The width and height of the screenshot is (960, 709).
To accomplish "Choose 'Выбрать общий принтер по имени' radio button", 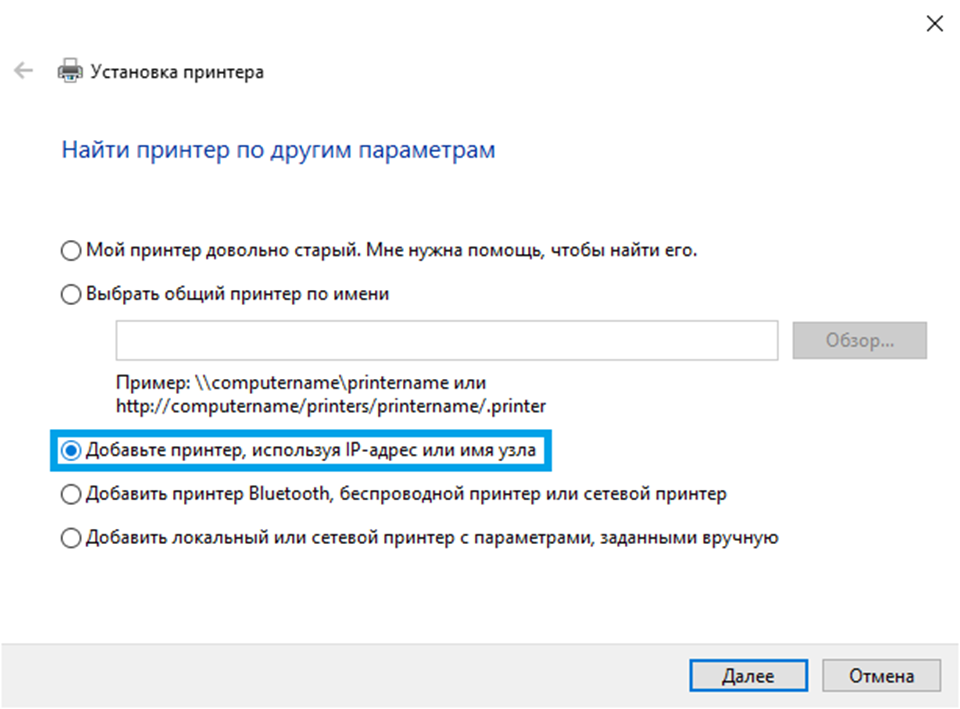I will [x=71, y=295].
